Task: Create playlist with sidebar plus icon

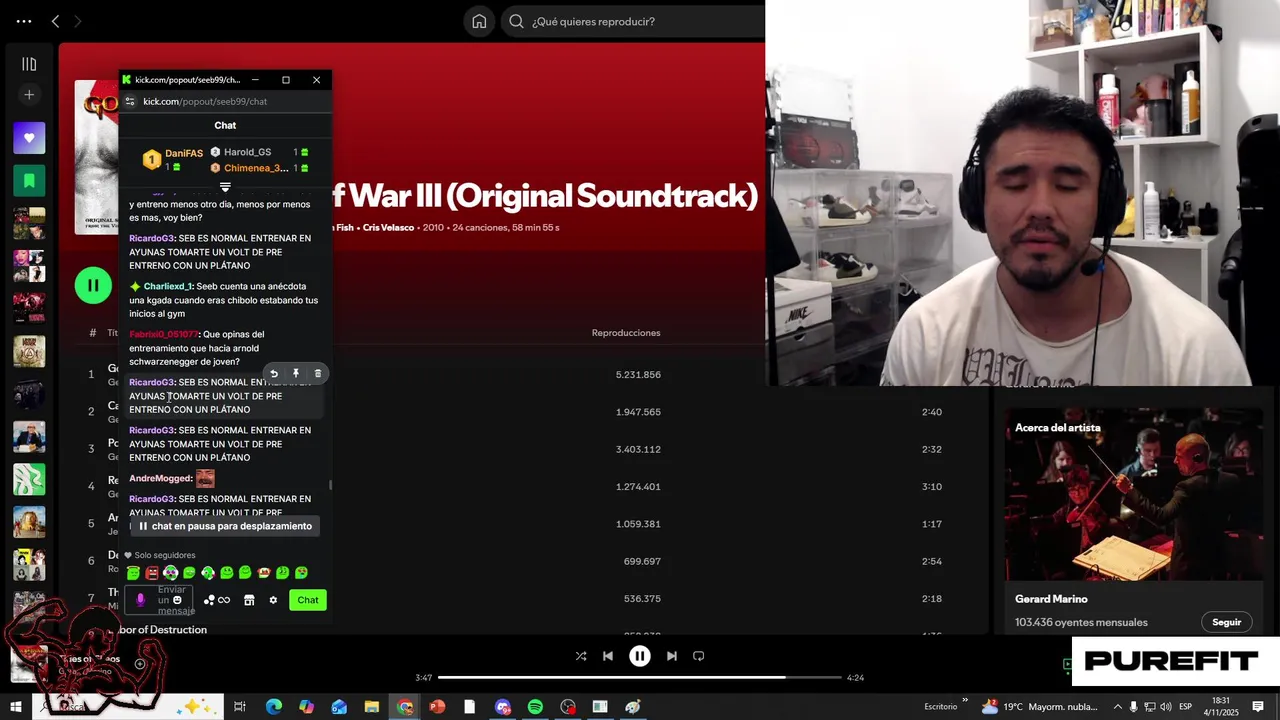Action: point(29,95)
